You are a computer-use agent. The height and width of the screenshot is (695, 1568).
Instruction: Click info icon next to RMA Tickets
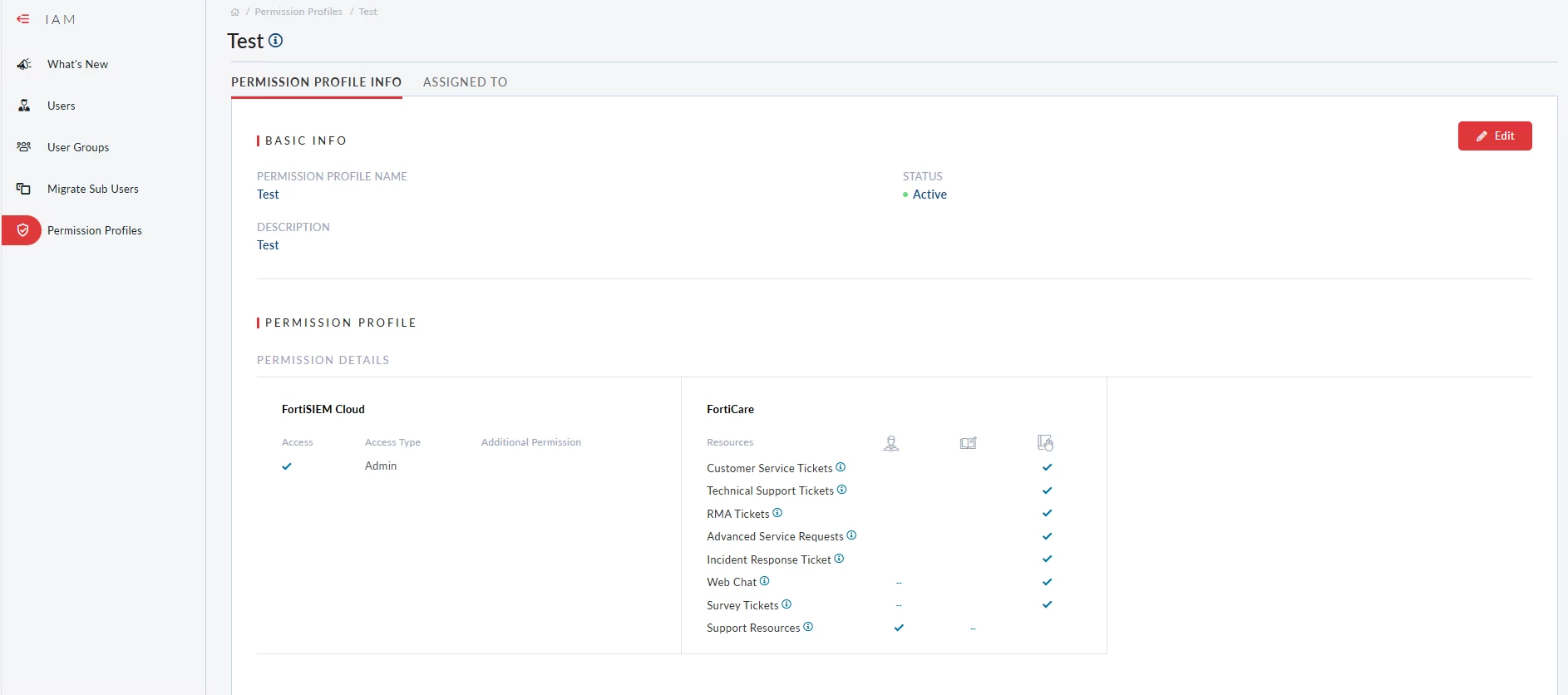tap(777, 513)
